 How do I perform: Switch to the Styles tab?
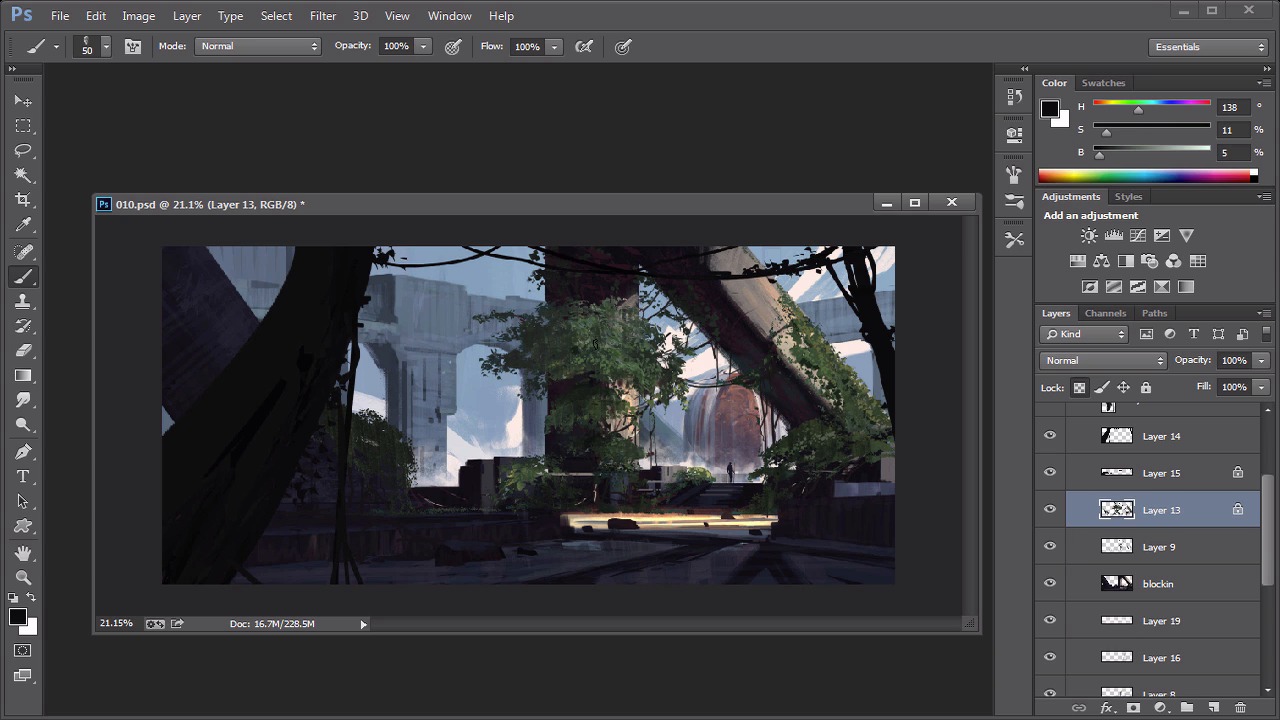click(x=1128, y=197)
